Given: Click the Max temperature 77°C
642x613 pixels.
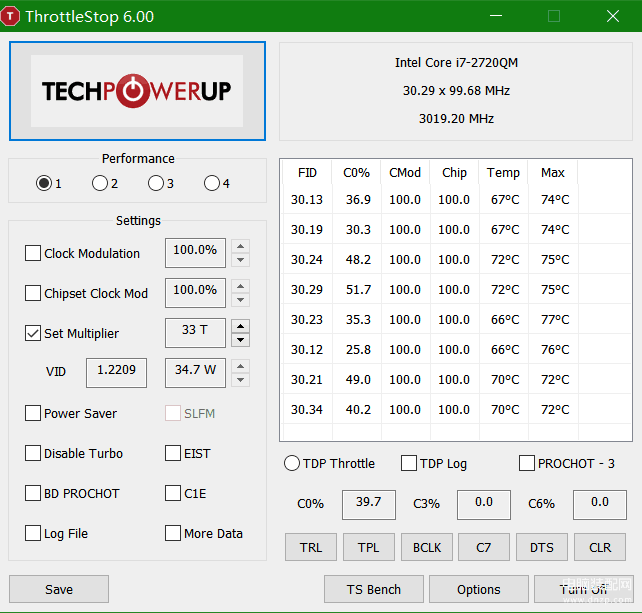Looking at the screenshot, I should (555, 319).
